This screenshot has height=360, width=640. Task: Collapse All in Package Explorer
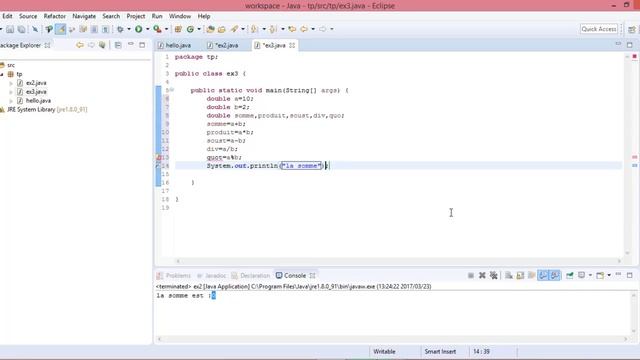(118, 45)
